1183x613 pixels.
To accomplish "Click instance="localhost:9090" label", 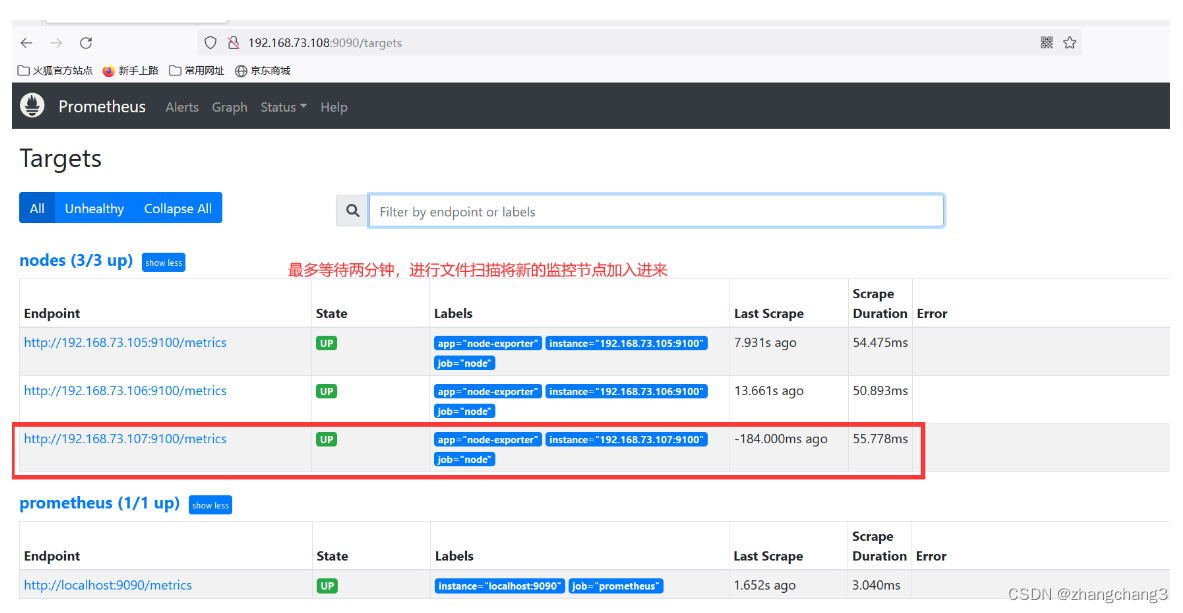I will [500, 587].
